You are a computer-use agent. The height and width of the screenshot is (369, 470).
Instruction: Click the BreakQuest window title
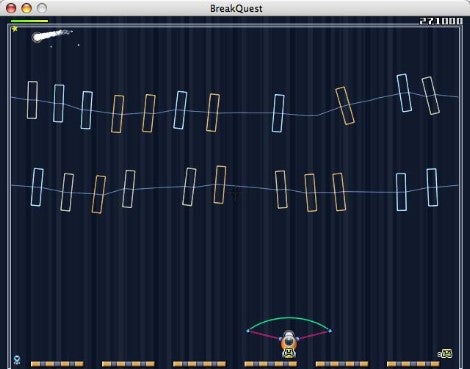pos(236,8)
